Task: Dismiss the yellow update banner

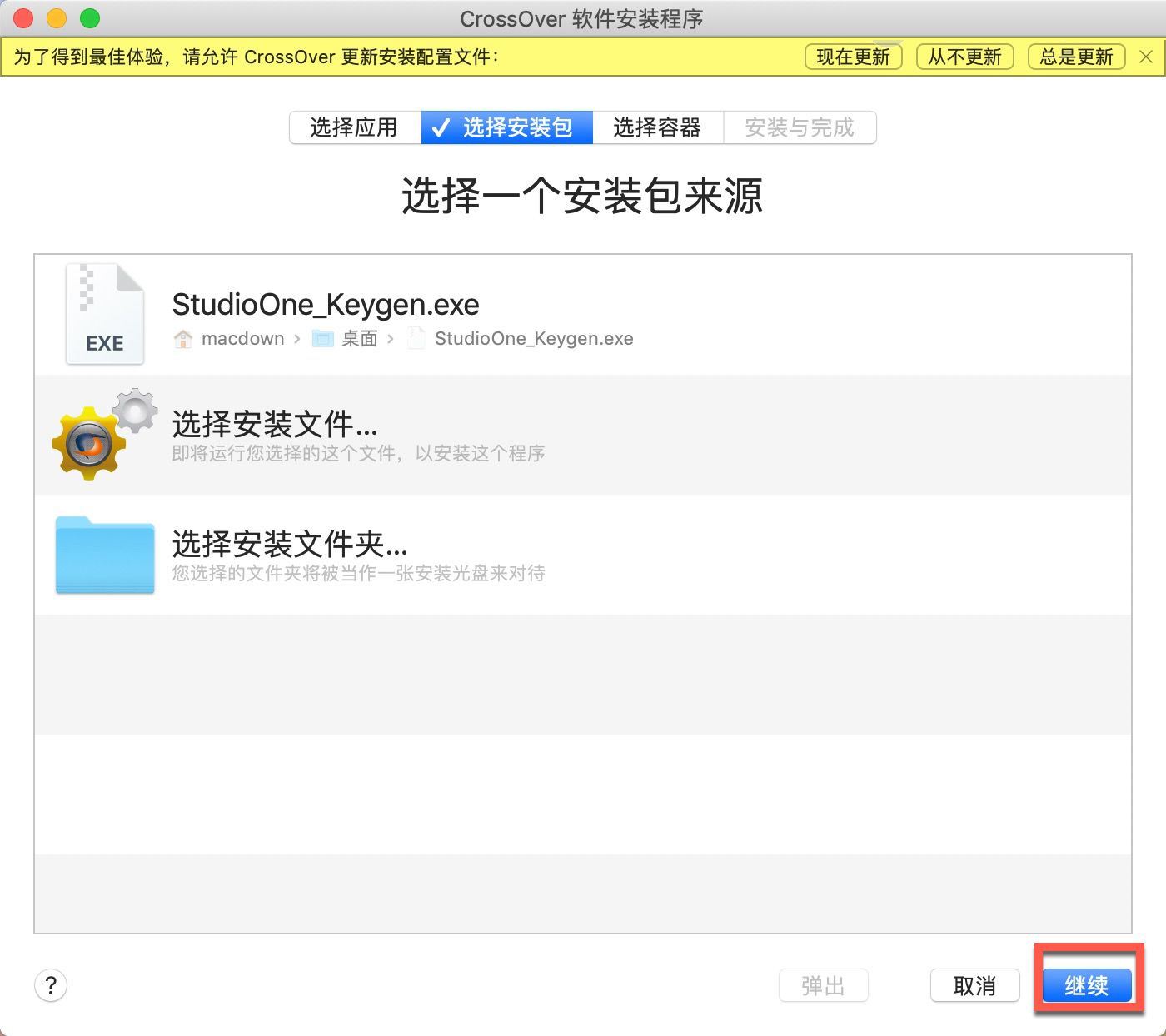Action: pyautogui.click(x=1146, y=57)
